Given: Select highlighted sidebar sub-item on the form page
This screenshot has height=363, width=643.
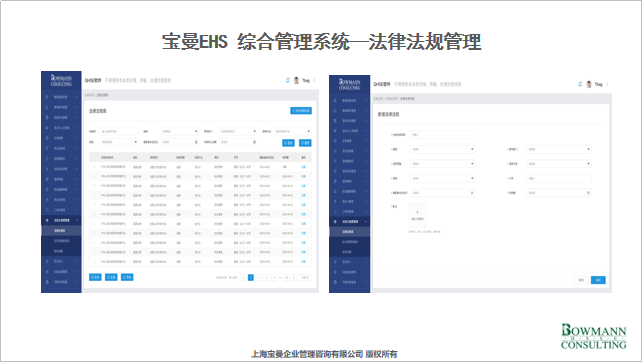Looking at the screenshot, I should click(x=349, y=232).
